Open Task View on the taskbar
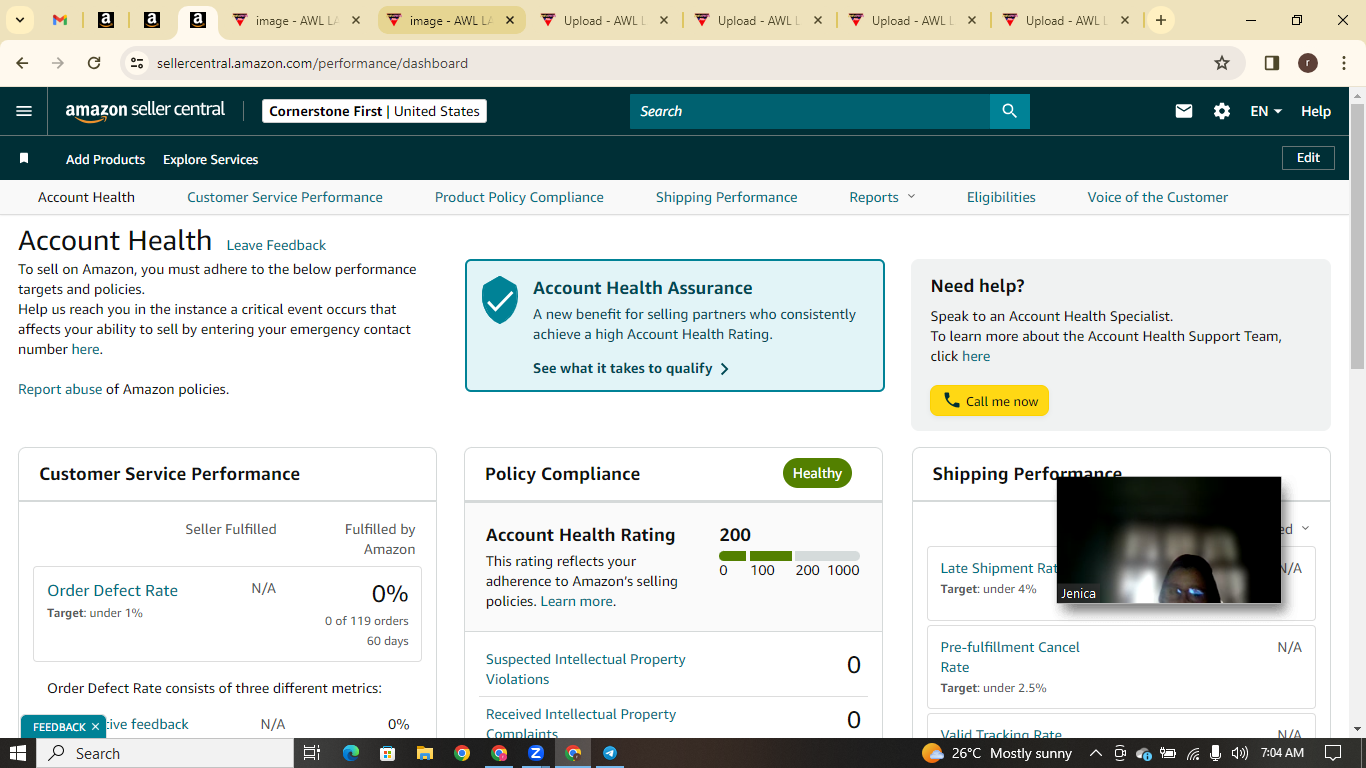 click(x=311, y=753)
